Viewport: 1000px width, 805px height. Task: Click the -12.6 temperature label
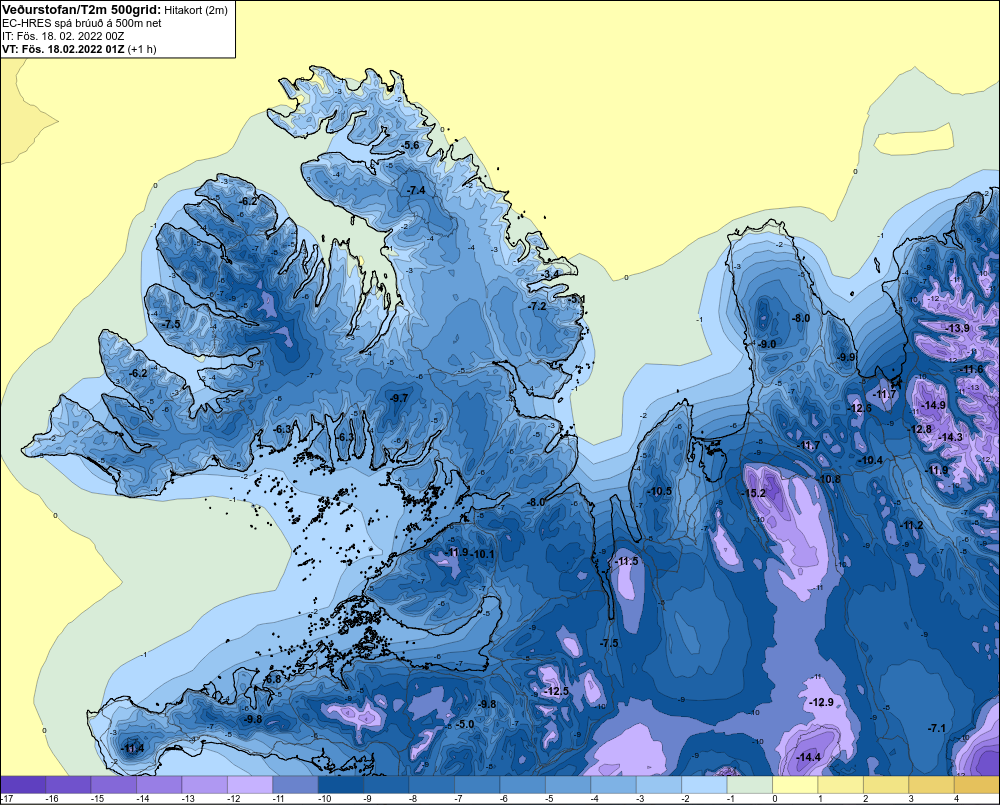click(859, 408)
